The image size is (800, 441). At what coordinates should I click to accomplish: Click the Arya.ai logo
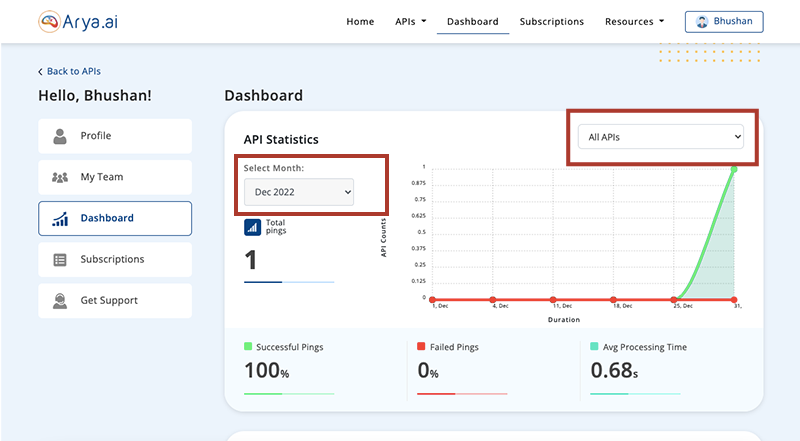coord(78,22)
